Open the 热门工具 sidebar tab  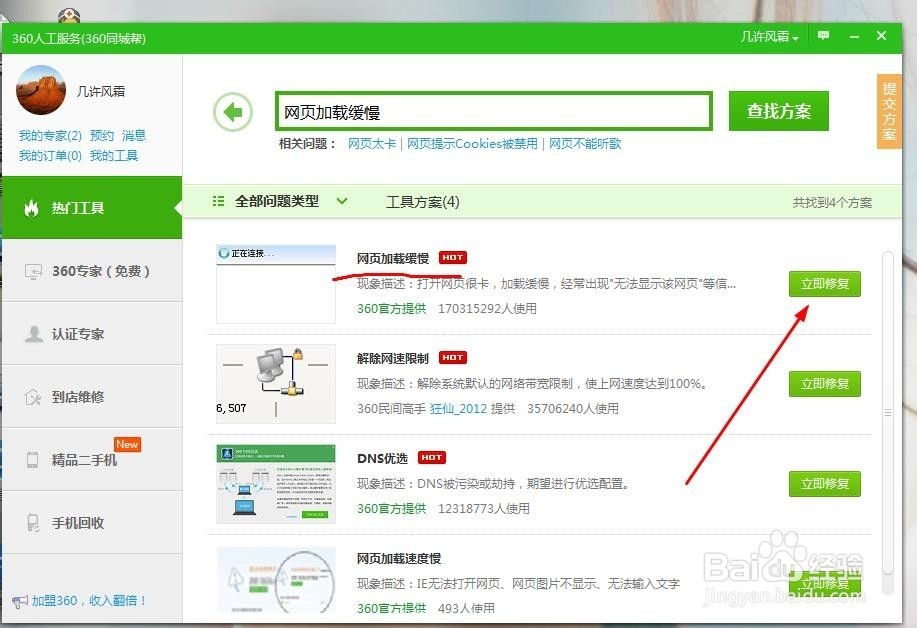pos(92,208)
